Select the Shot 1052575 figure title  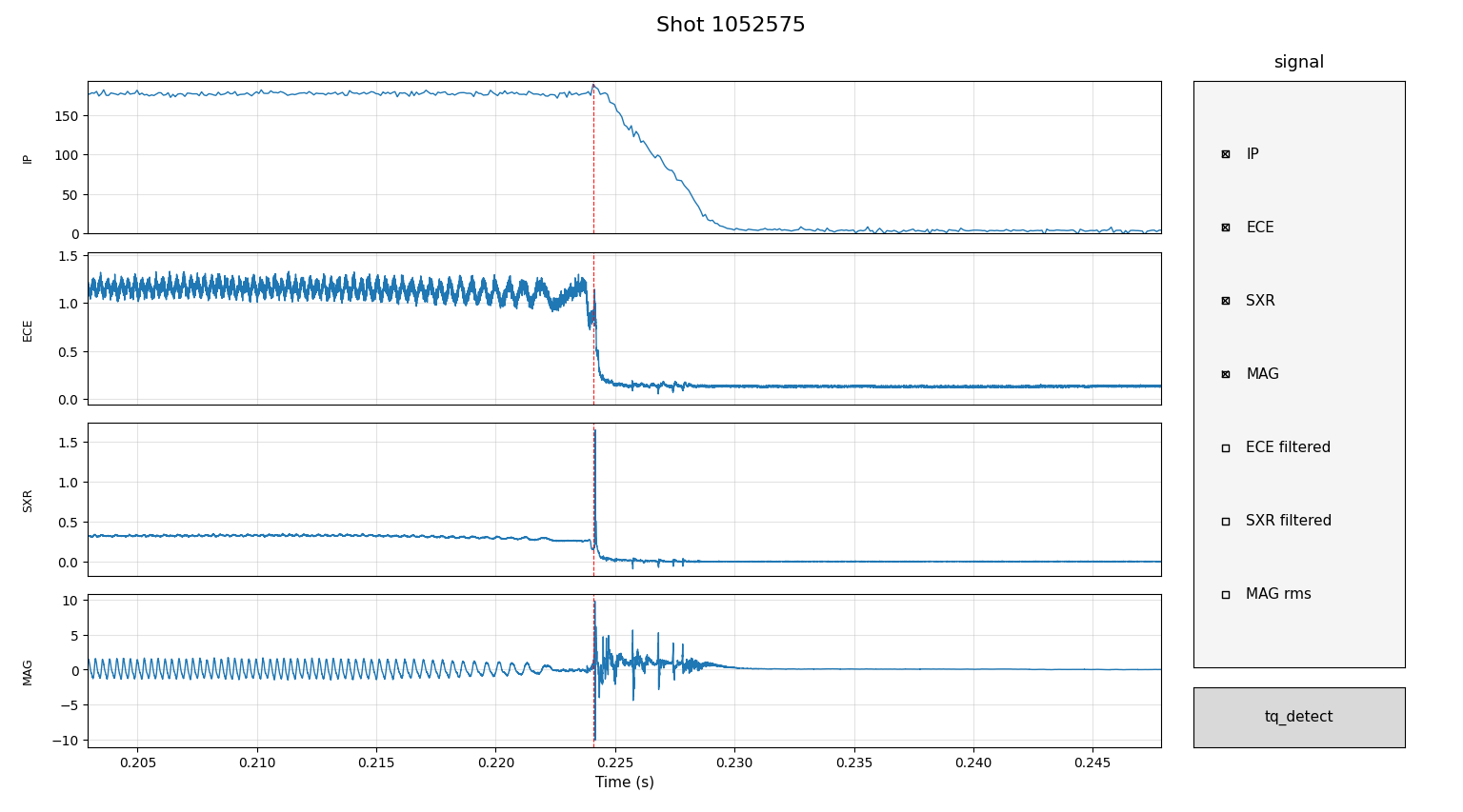click(731, 26)
